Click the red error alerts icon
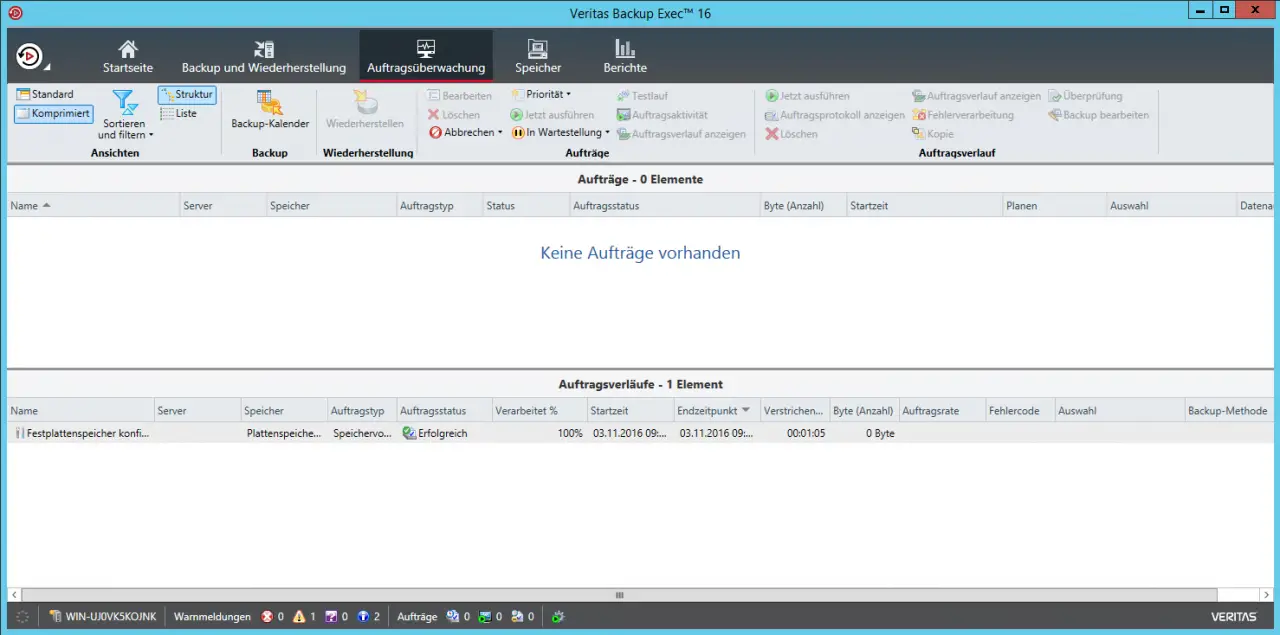 point(267,617)
